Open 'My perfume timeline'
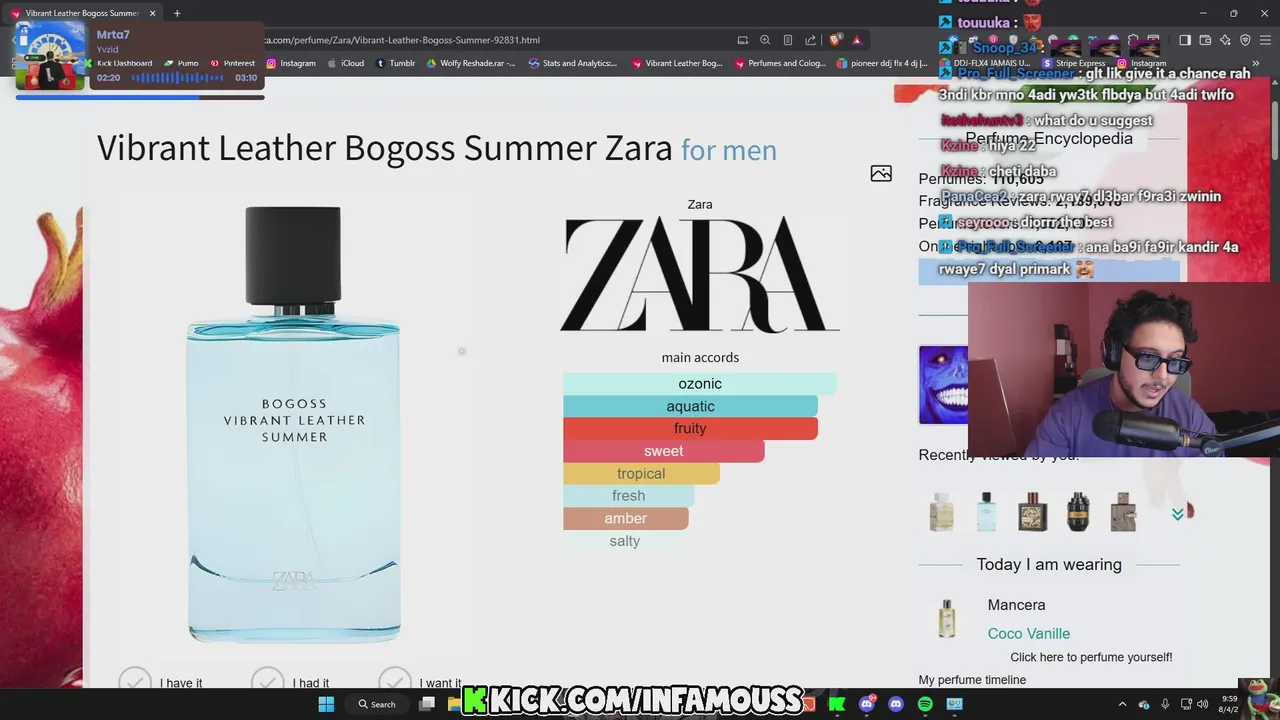The height and width of the screenshot is (720, 1280). tap(972, 680)
